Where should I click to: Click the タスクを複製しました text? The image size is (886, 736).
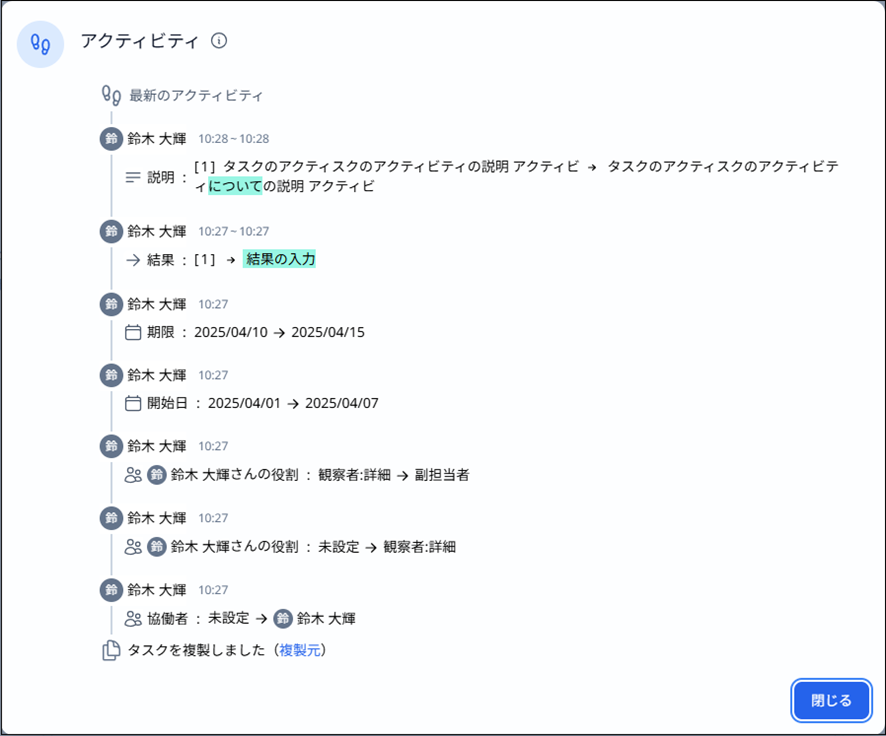[x=196, y=650]
